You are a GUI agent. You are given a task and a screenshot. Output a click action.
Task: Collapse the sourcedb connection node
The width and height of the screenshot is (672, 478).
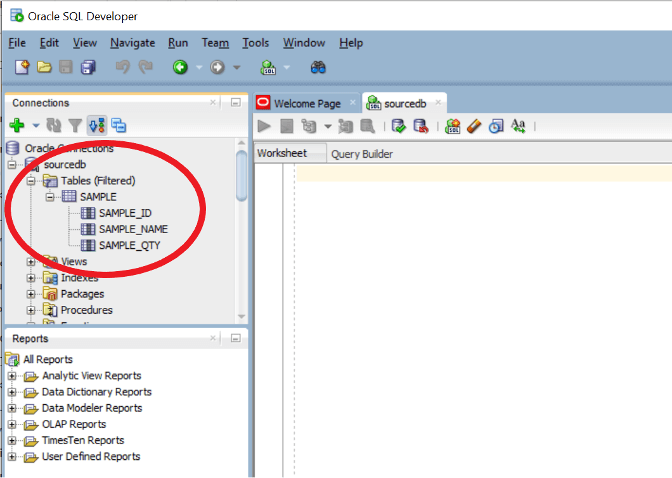tap(12, 165)
